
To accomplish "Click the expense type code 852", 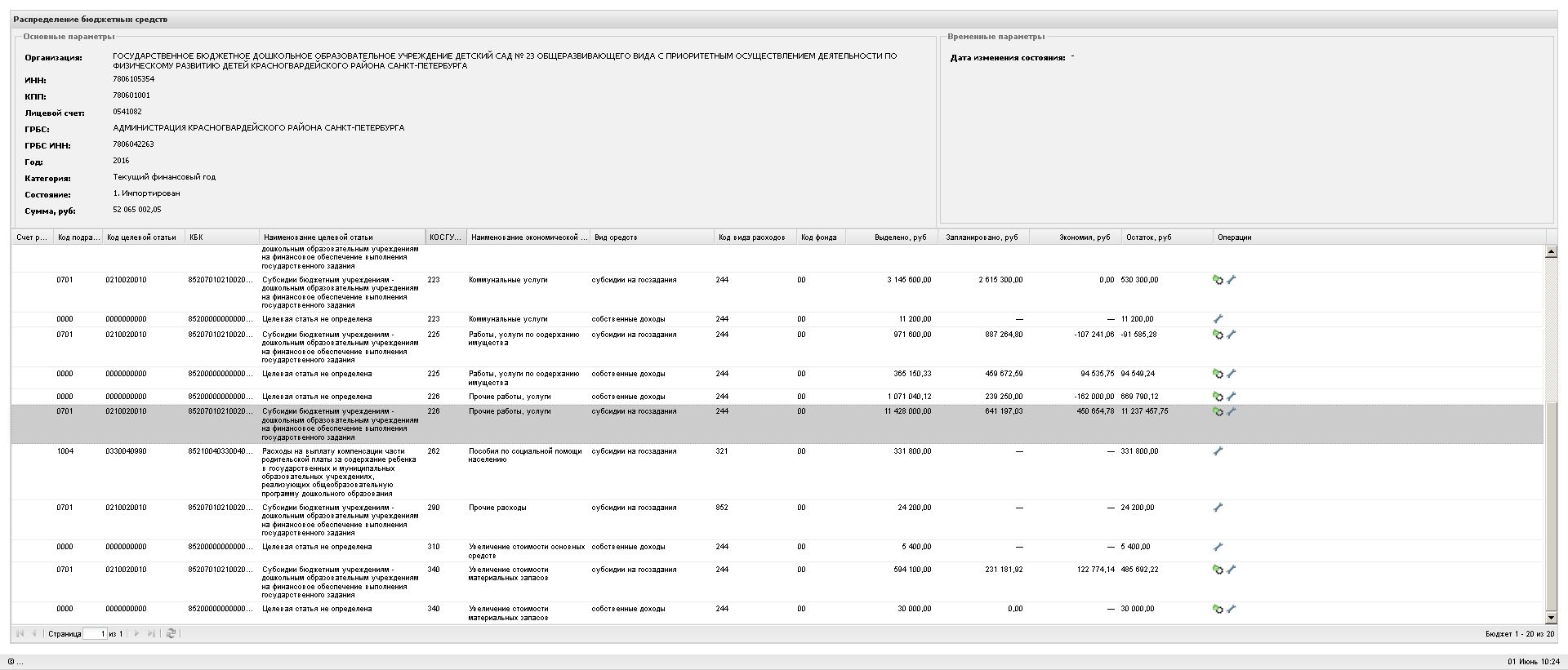I will (x=722, y=508).
